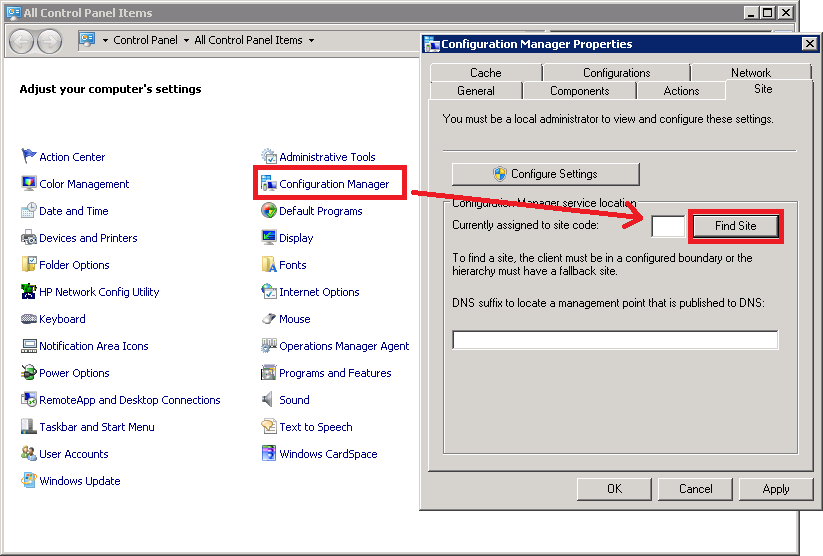
Task: Close the Configuration Manager Properties dialog
Action: point(809,44)
